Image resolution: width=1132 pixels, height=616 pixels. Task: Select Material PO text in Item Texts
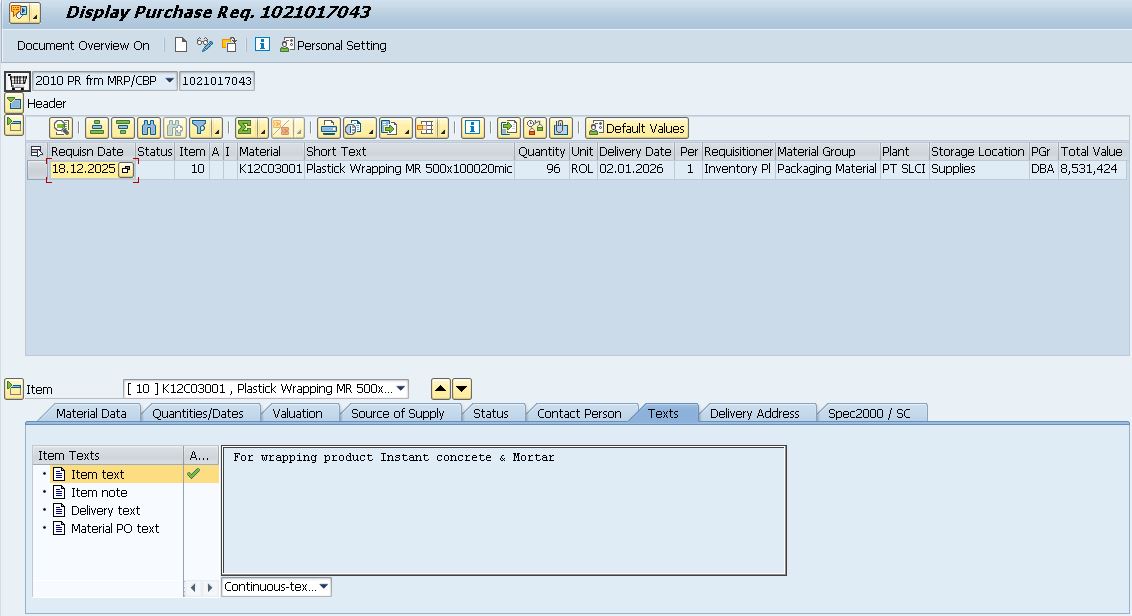click(114, 528)
